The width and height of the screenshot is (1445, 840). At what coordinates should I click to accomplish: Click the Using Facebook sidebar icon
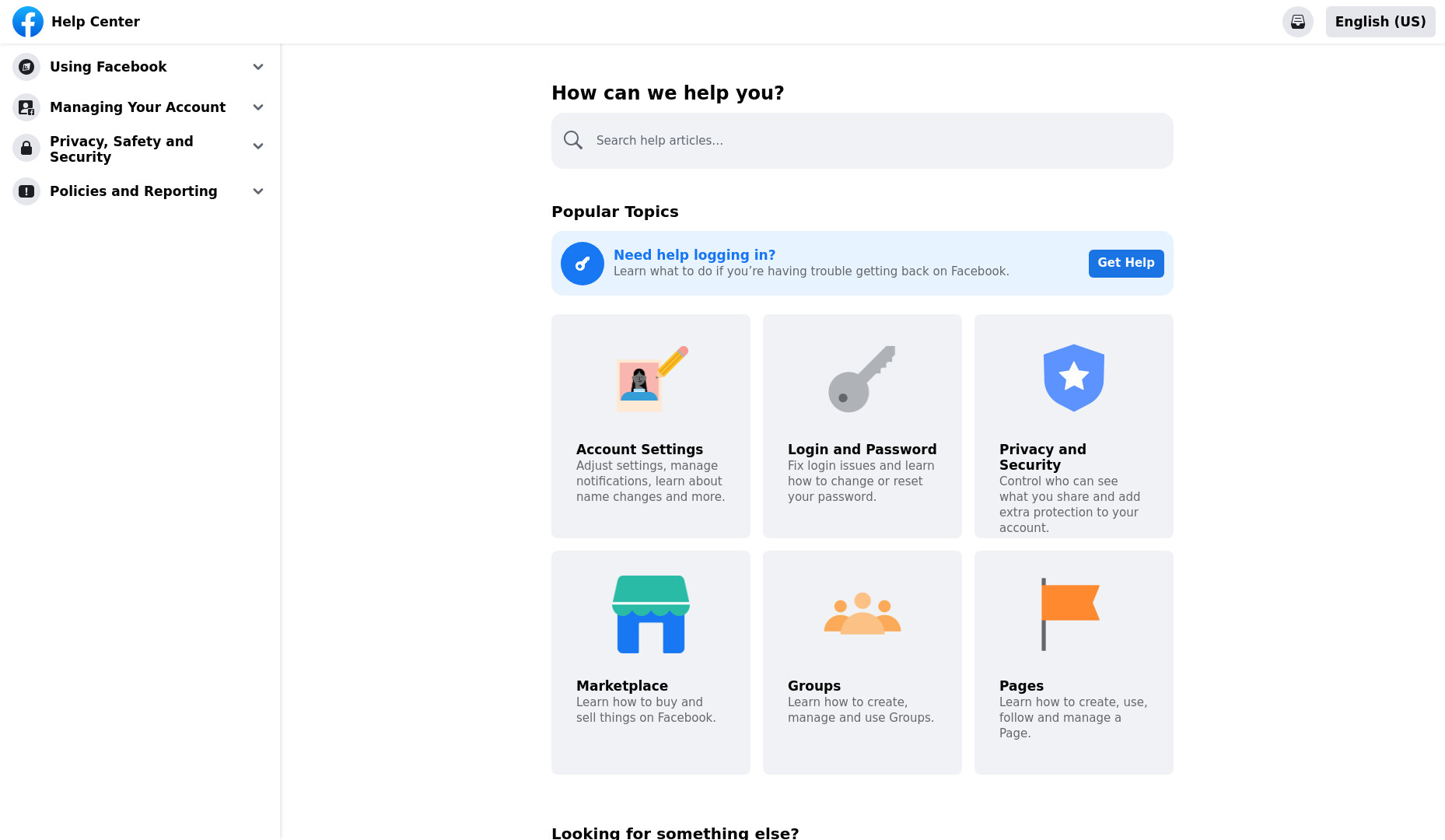click(26, 67)
